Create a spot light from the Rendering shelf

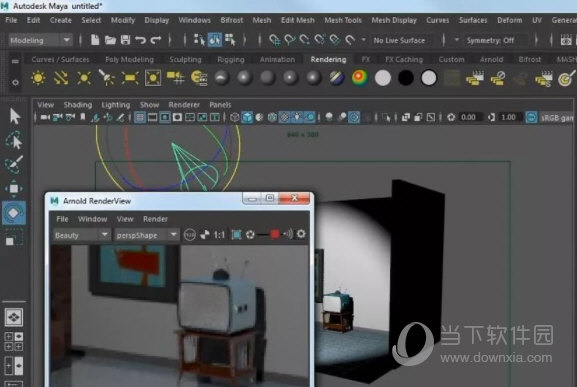[x=107, y=78]
